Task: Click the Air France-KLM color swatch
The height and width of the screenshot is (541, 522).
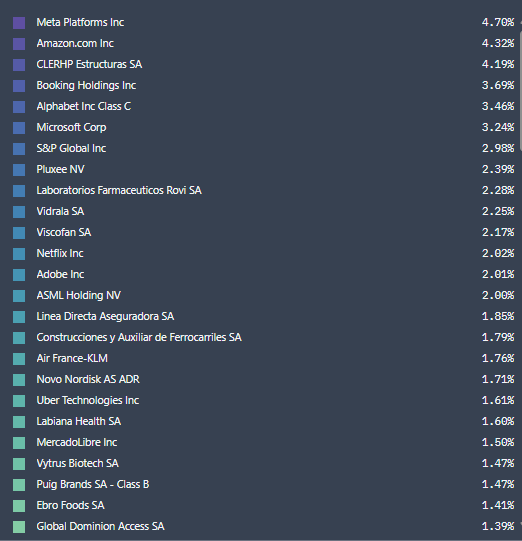Action: [x=19, y=359]
